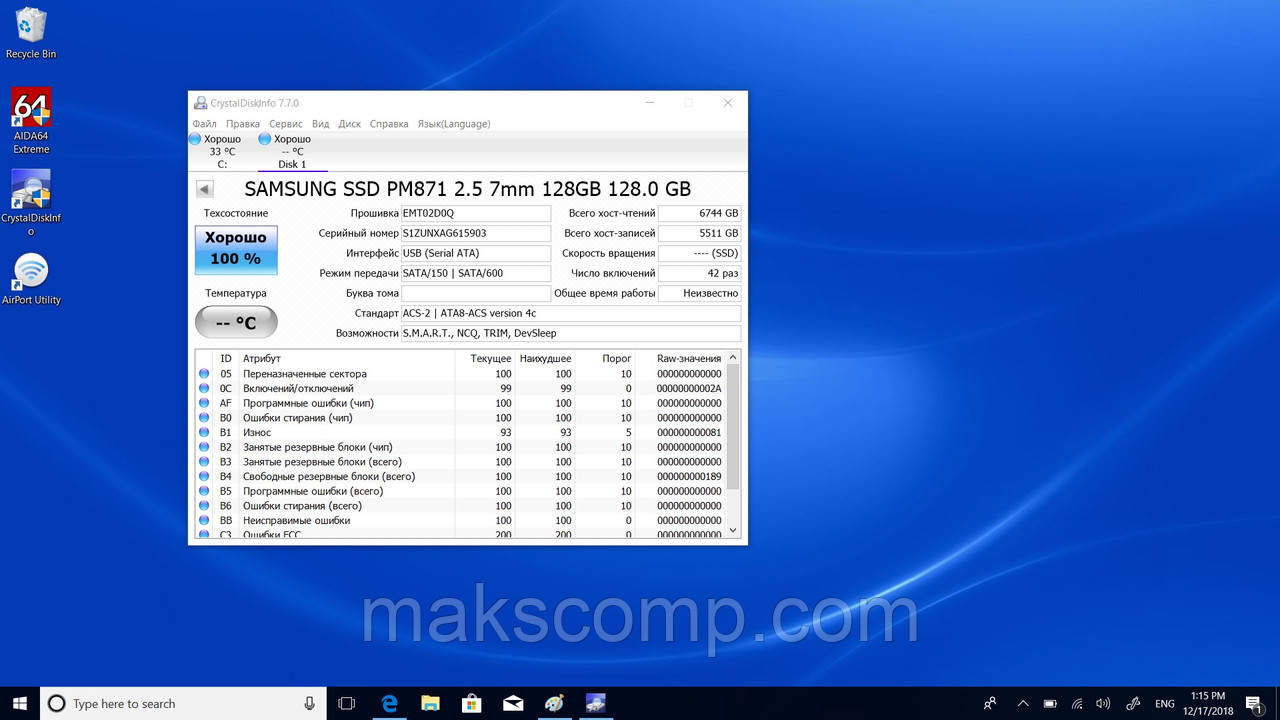This screenshot has height=720, width=1280.
Task: Click the ENG input language indicator
Action: pos(1165,703)
